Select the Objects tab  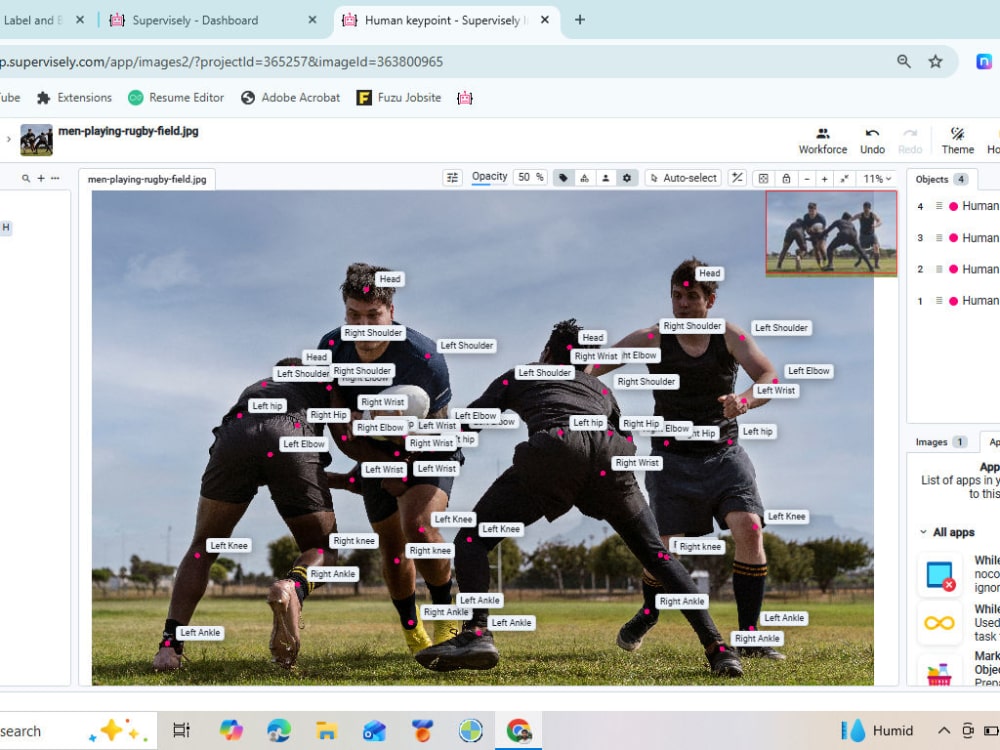[941, 179]
